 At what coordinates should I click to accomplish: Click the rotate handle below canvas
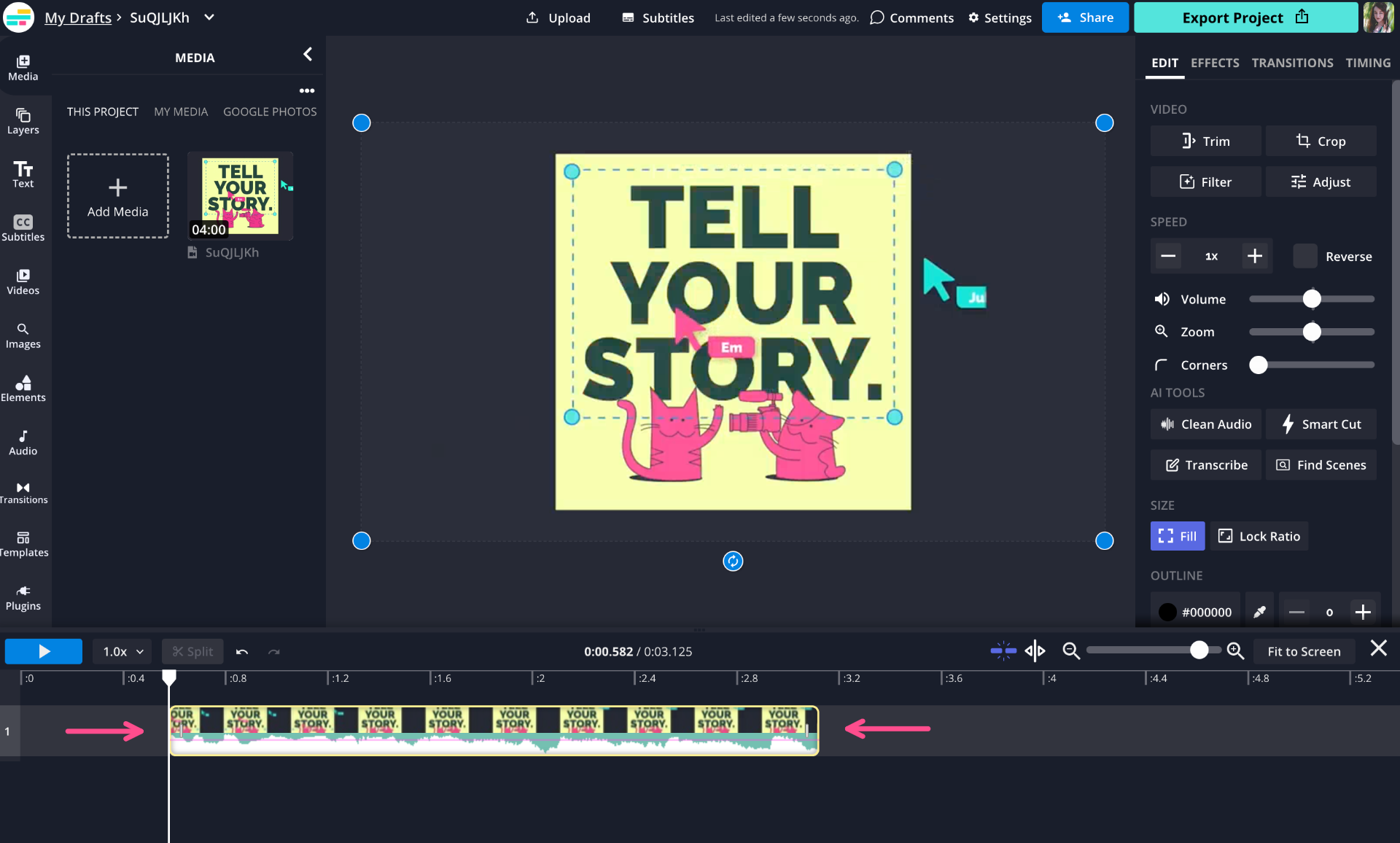pos(733,561)
